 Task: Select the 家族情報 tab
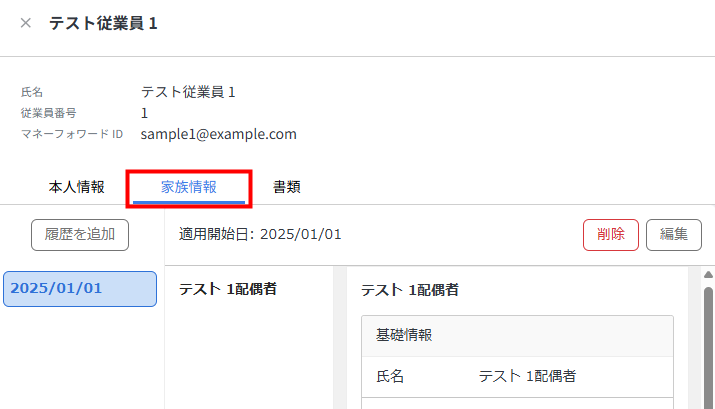[x=189, y=186]
